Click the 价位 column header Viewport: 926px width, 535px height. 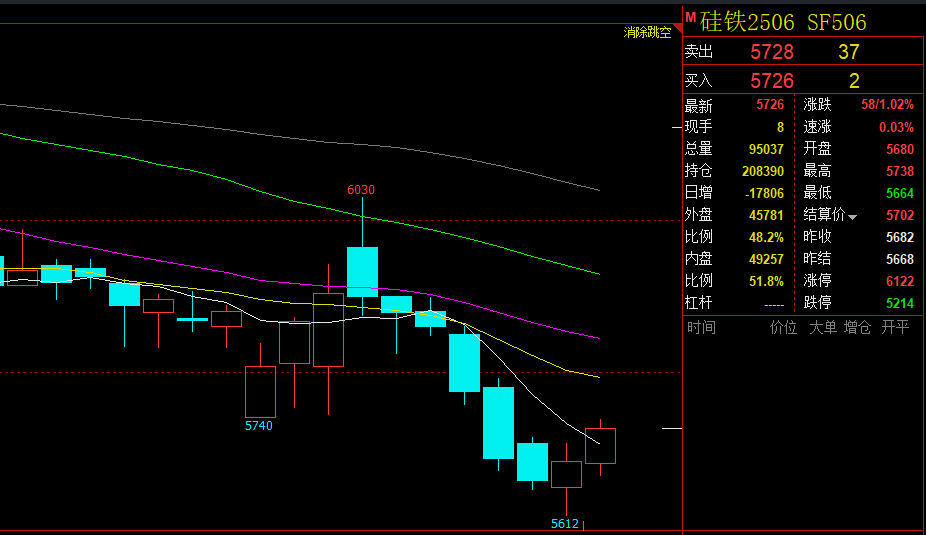tap(783, 327)
